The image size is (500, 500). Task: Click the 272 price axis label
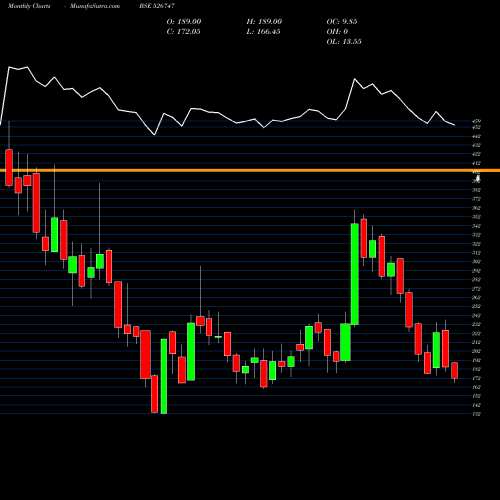coord(476,289)
